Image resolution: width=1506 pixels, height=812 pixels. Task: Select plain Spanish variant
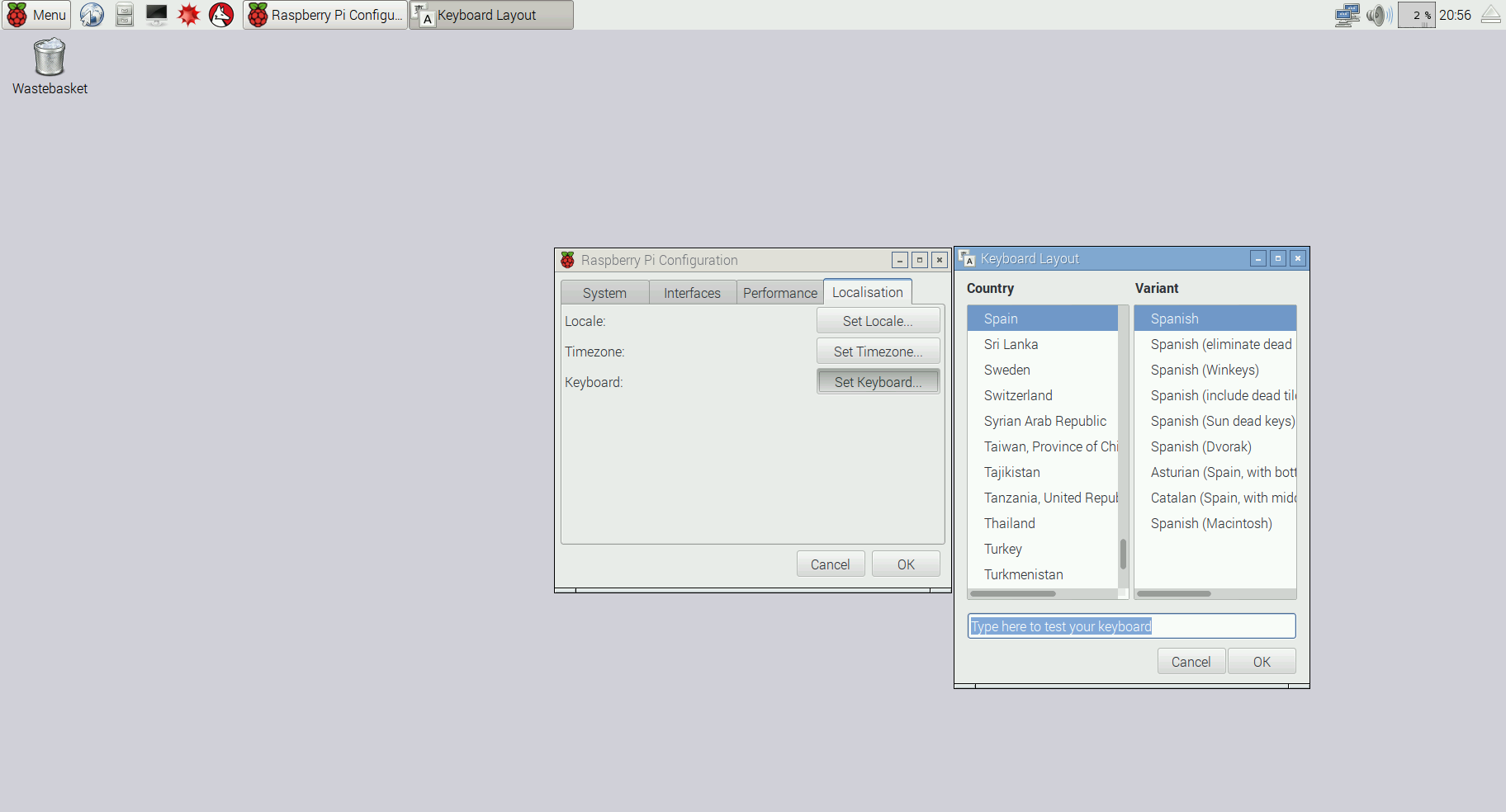tap(1215, 319)
